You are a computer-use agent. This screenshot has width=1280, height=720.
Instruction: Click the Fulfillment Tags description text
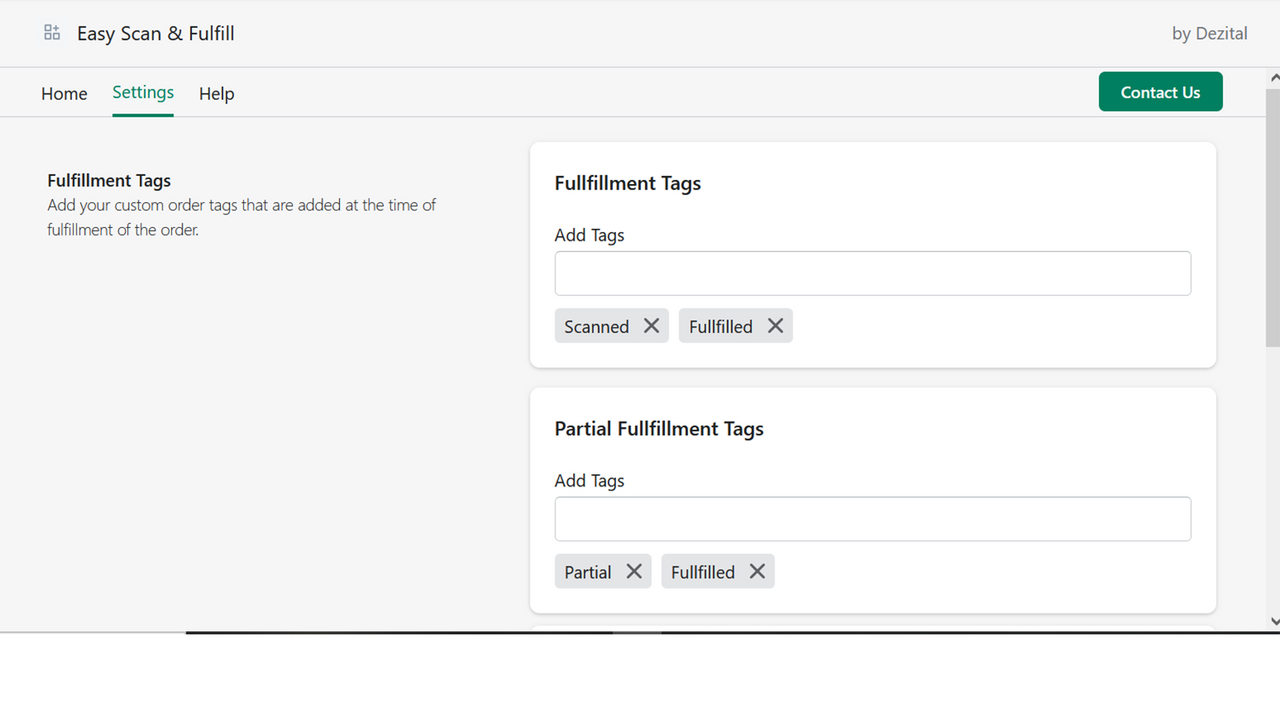(241, 217)
